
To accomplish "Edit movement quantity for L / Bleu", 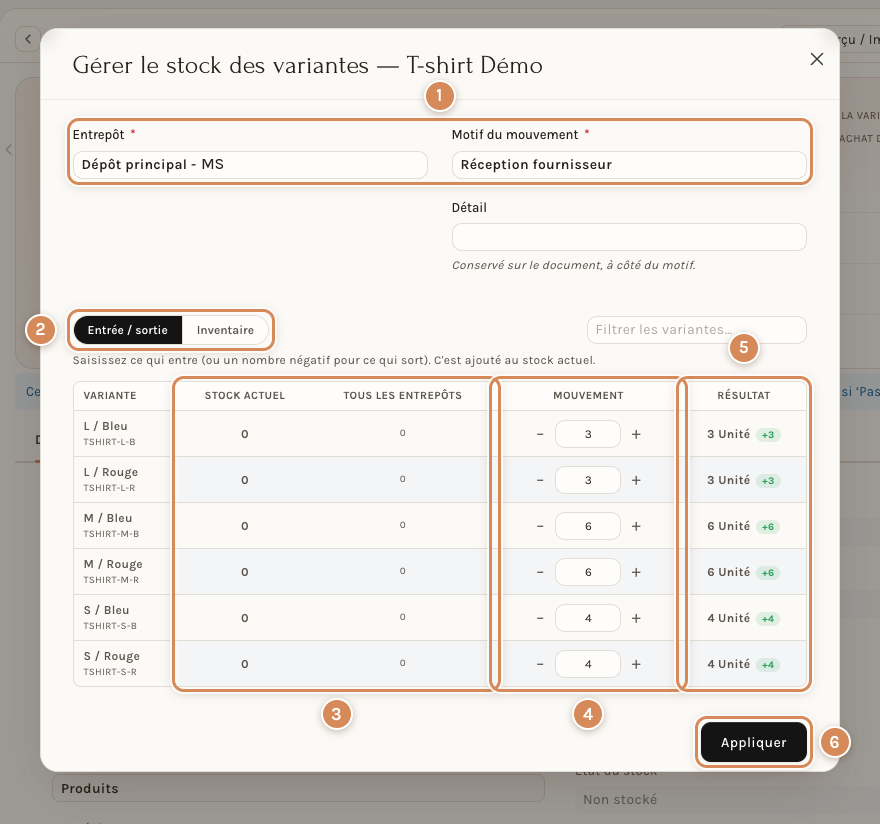I will pyautogui.click(x=588, y=434).
